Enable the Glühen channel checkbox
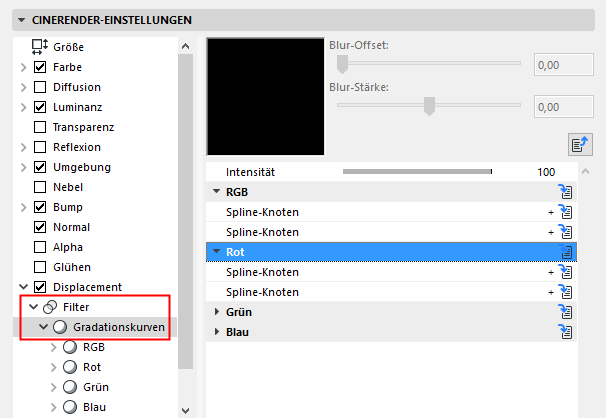Viewport: 606px width, 418px height. (x=40, y=267)
